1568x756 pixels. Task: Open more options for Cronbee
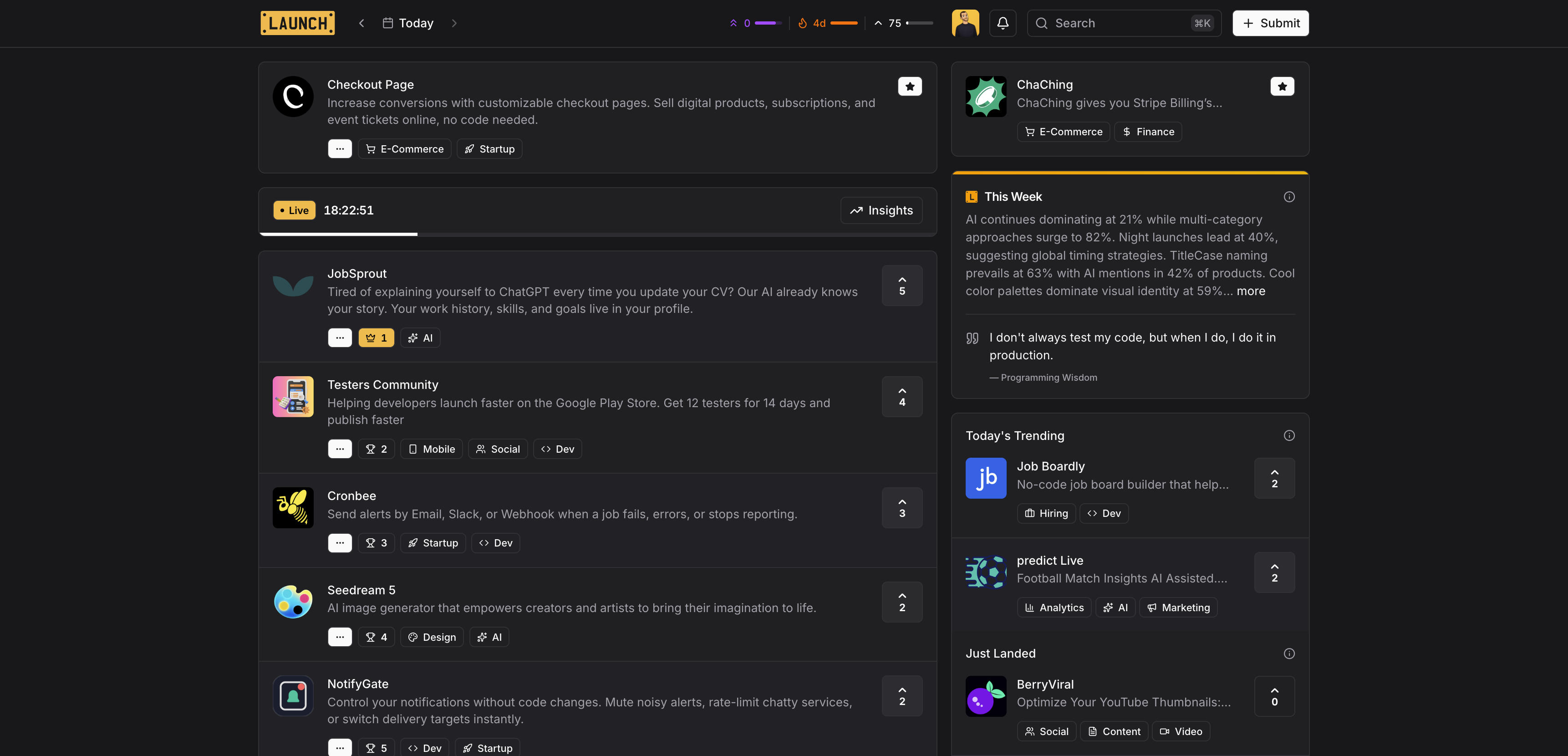340,543
